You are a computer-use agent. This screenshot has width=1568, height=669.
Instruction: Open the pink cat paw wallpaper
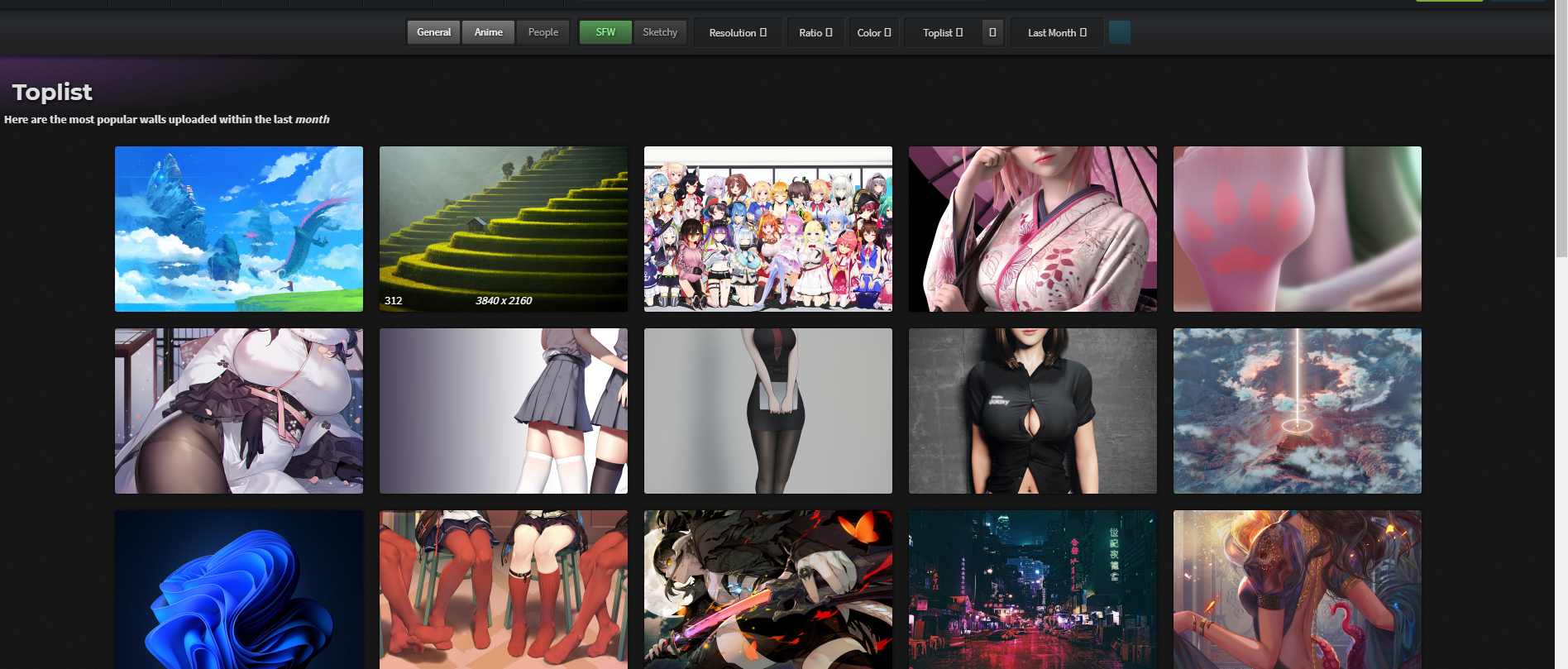point(1298,229)
